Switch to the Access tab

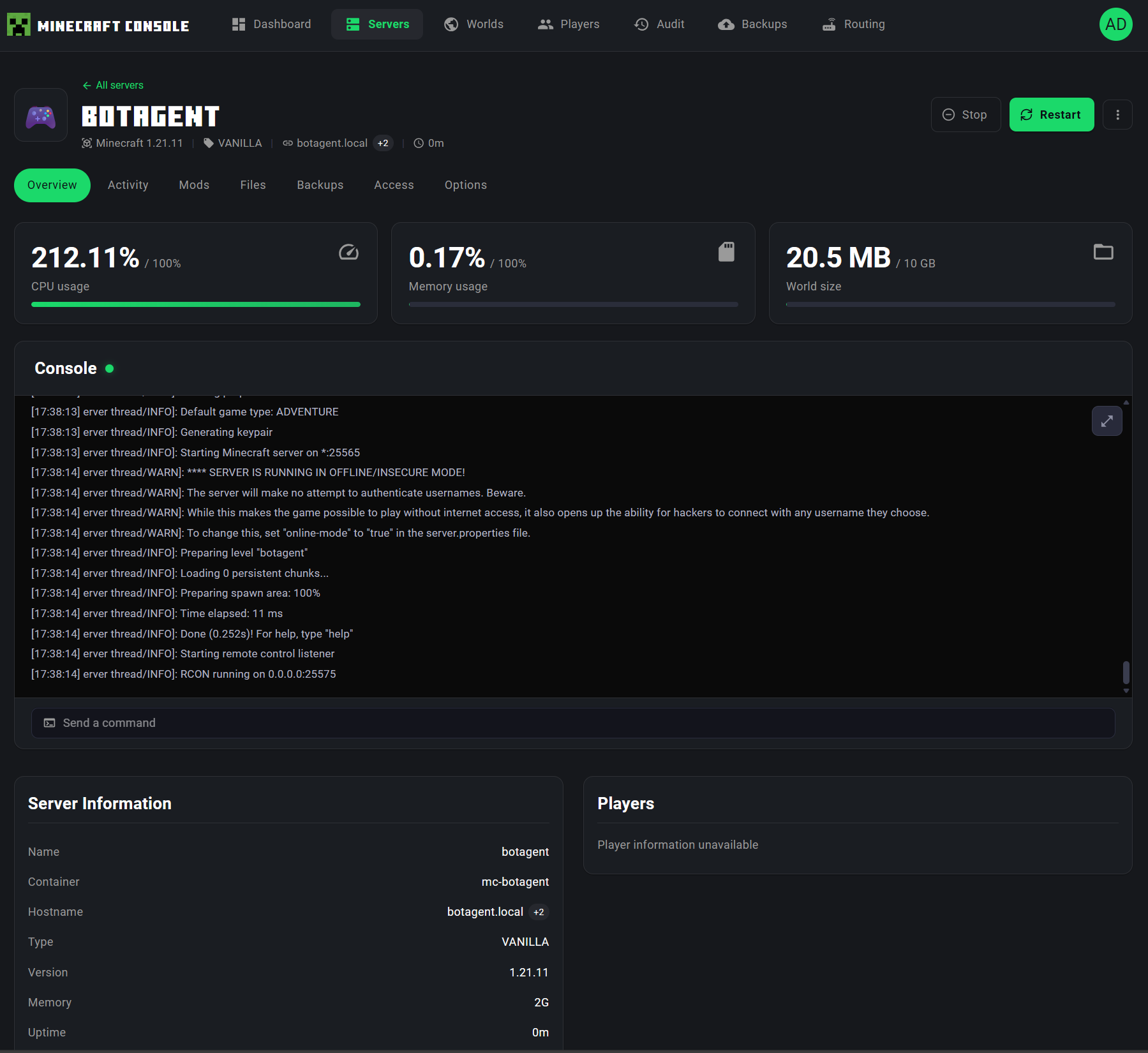[394, 185]
